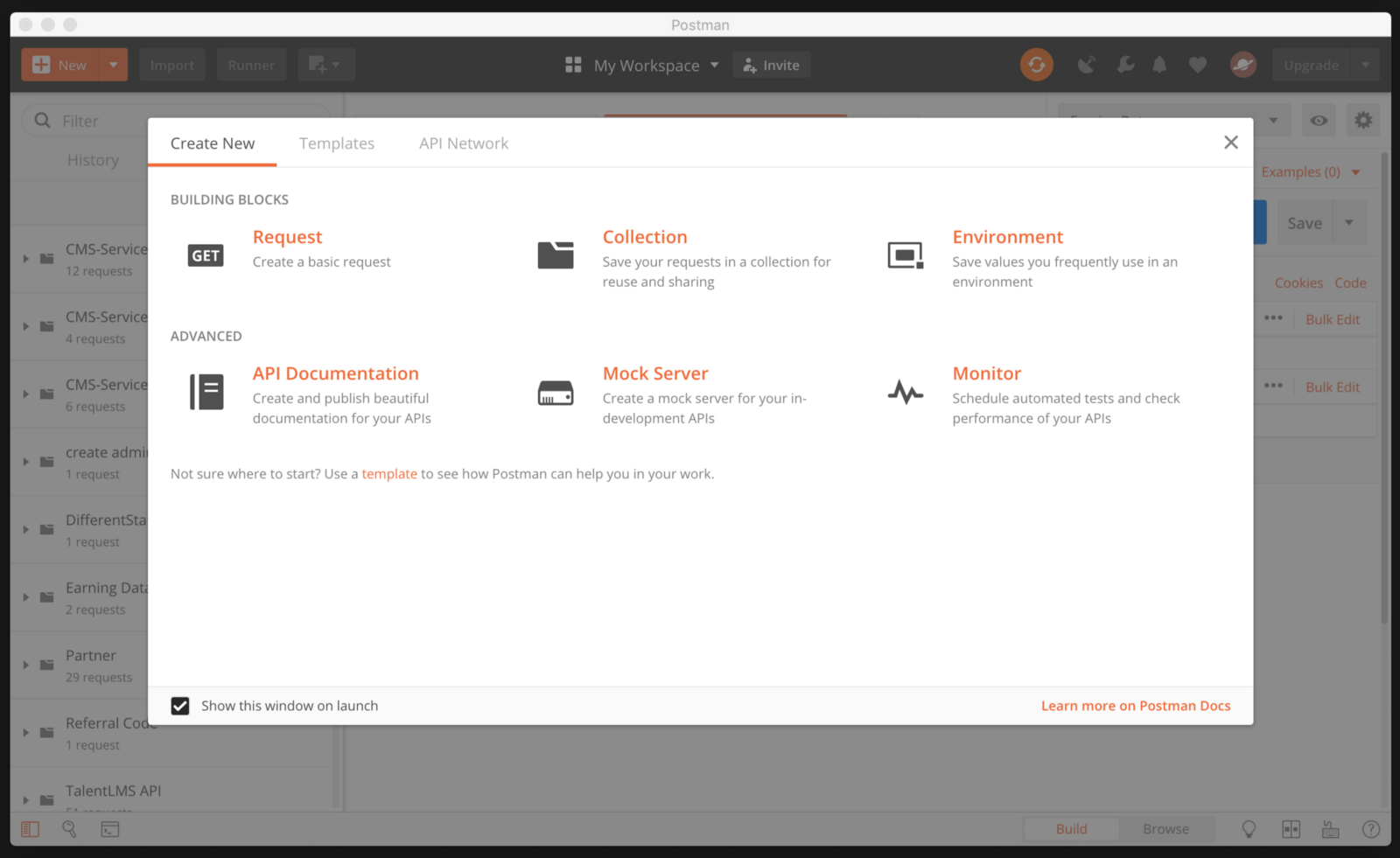Click the Mock Server icon
This screenshot has height=858, width=1400.
pyautogui.click(x=556, y=393)
